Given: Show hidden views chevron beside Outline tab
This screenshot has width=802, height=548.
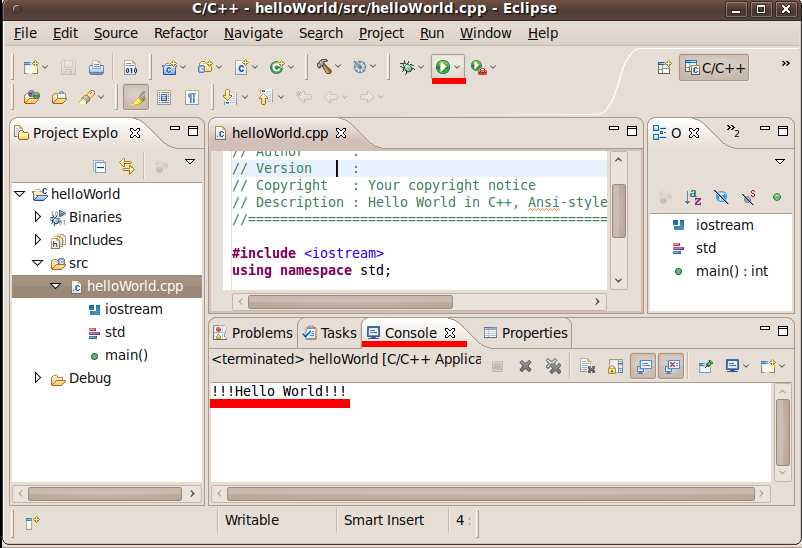Looking at the screenshot, I should [733, 130].
